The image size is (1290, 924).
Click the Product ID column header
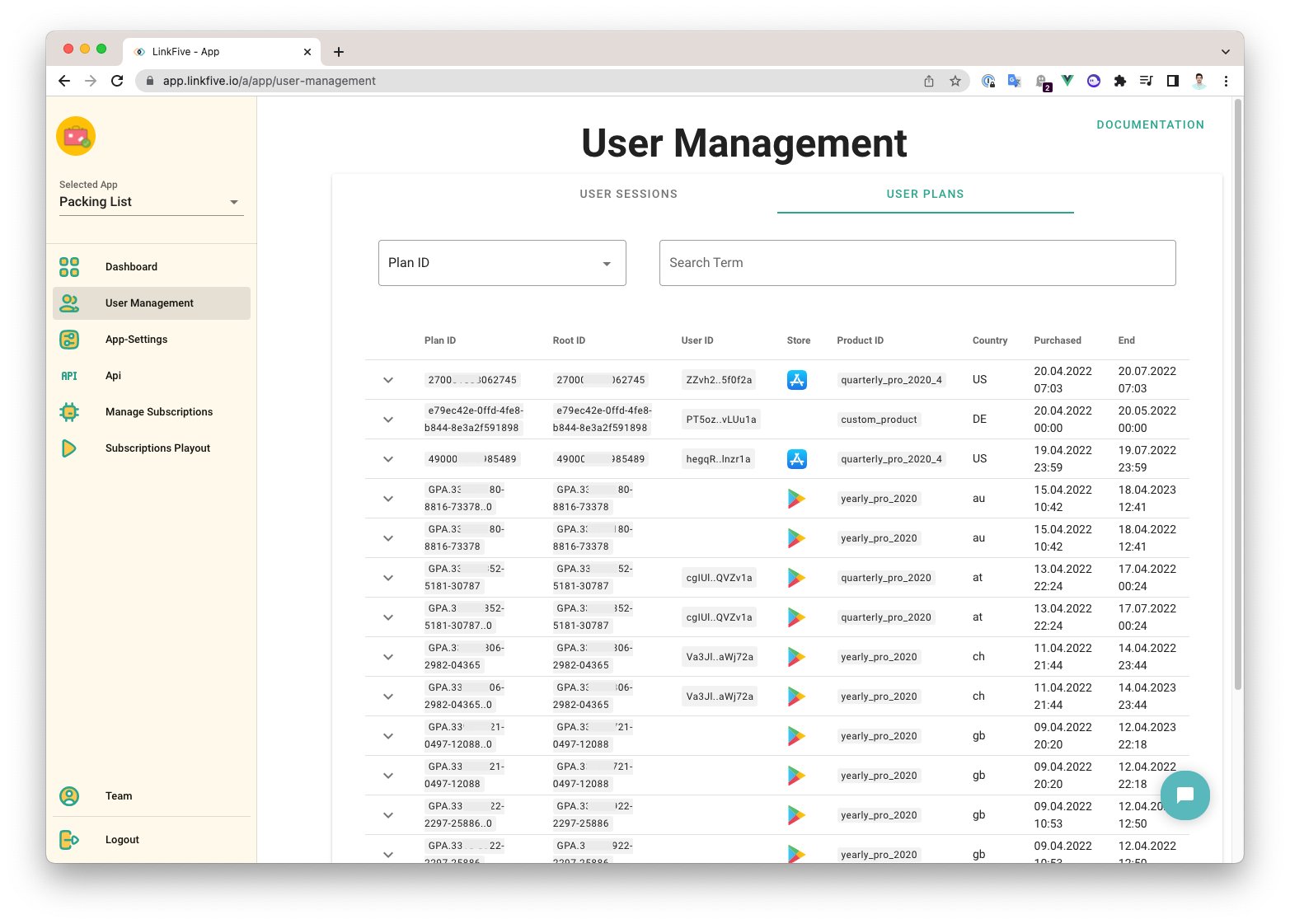click(860, 340)
